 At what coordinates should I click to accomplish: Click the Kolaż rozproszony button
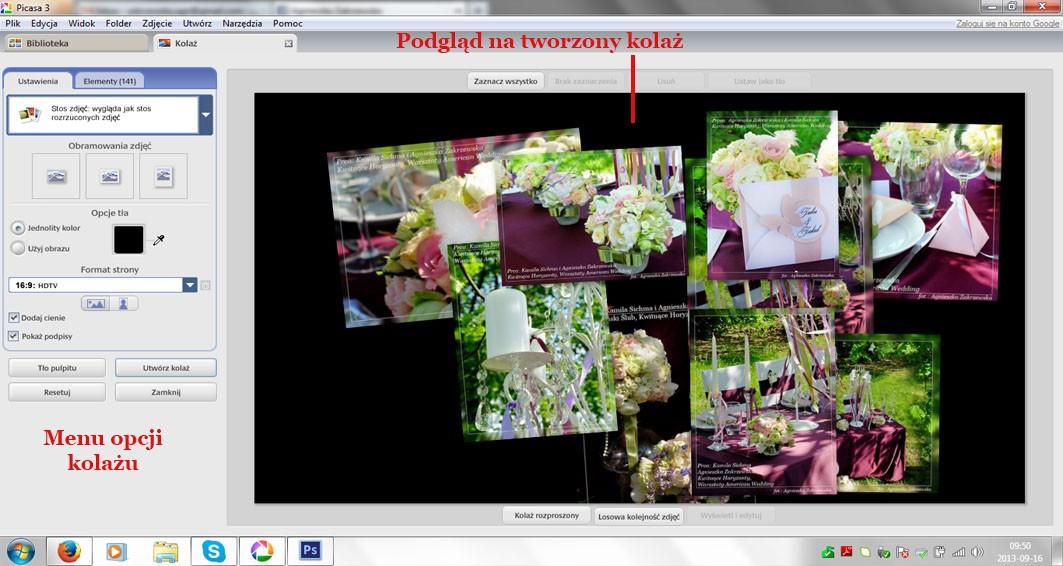(546, 515)
